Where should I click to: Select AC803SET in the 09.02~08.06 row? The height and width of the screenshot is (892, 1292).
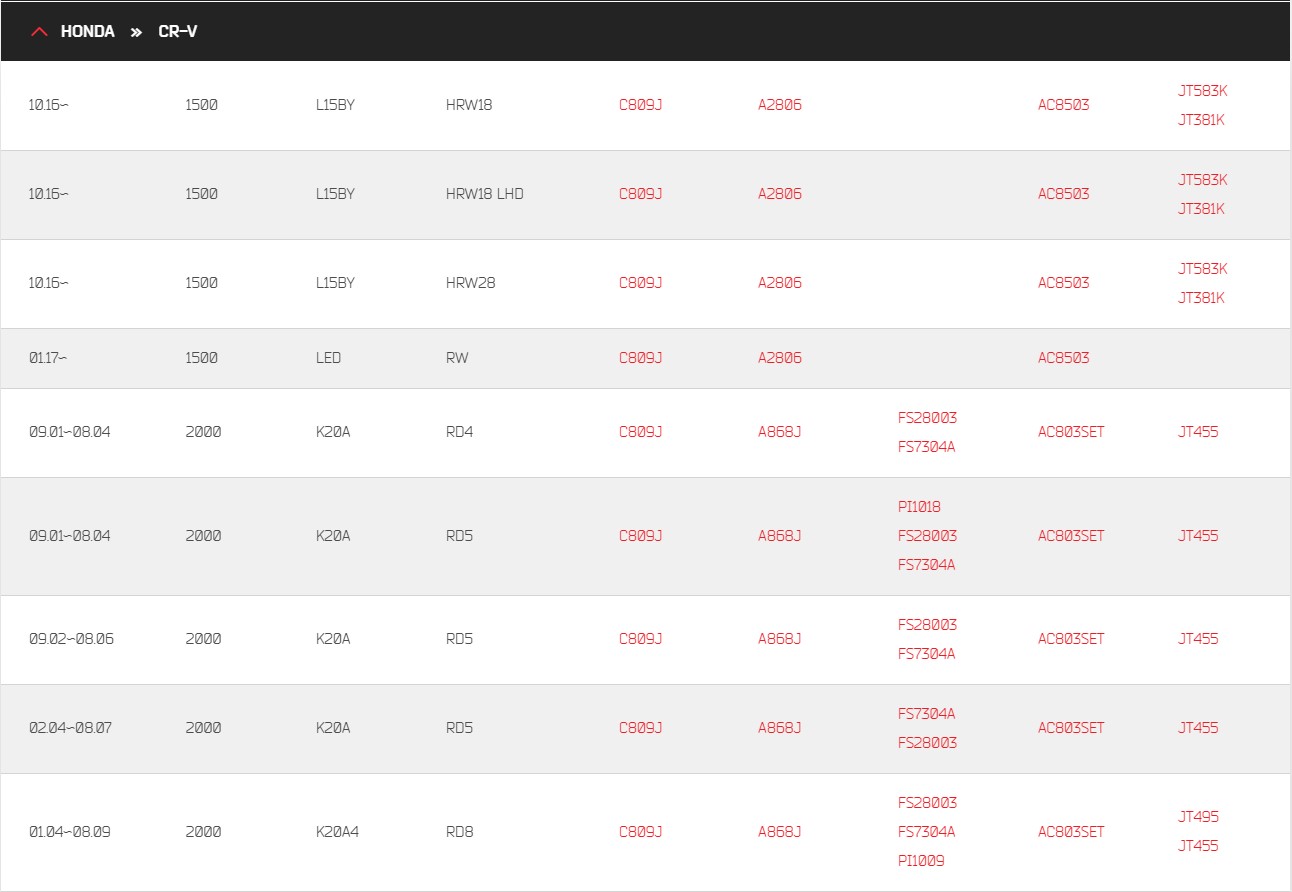pos(1071,639)
